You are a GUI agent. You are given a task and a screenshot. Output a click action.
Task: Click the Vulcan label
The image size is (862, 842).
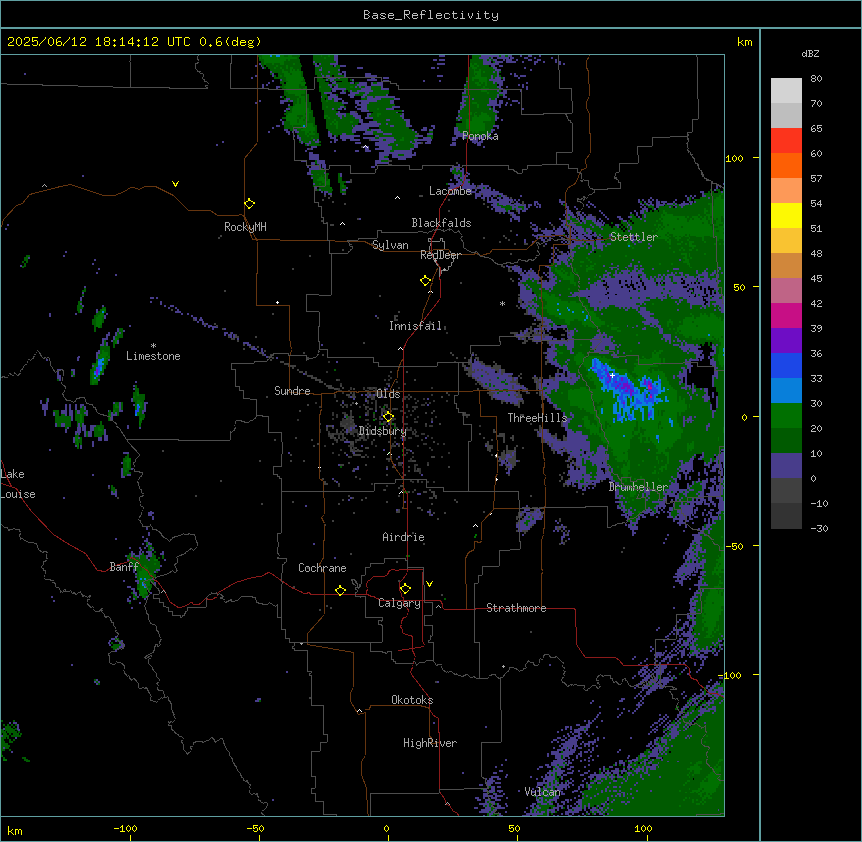click(x=542, y=792)
